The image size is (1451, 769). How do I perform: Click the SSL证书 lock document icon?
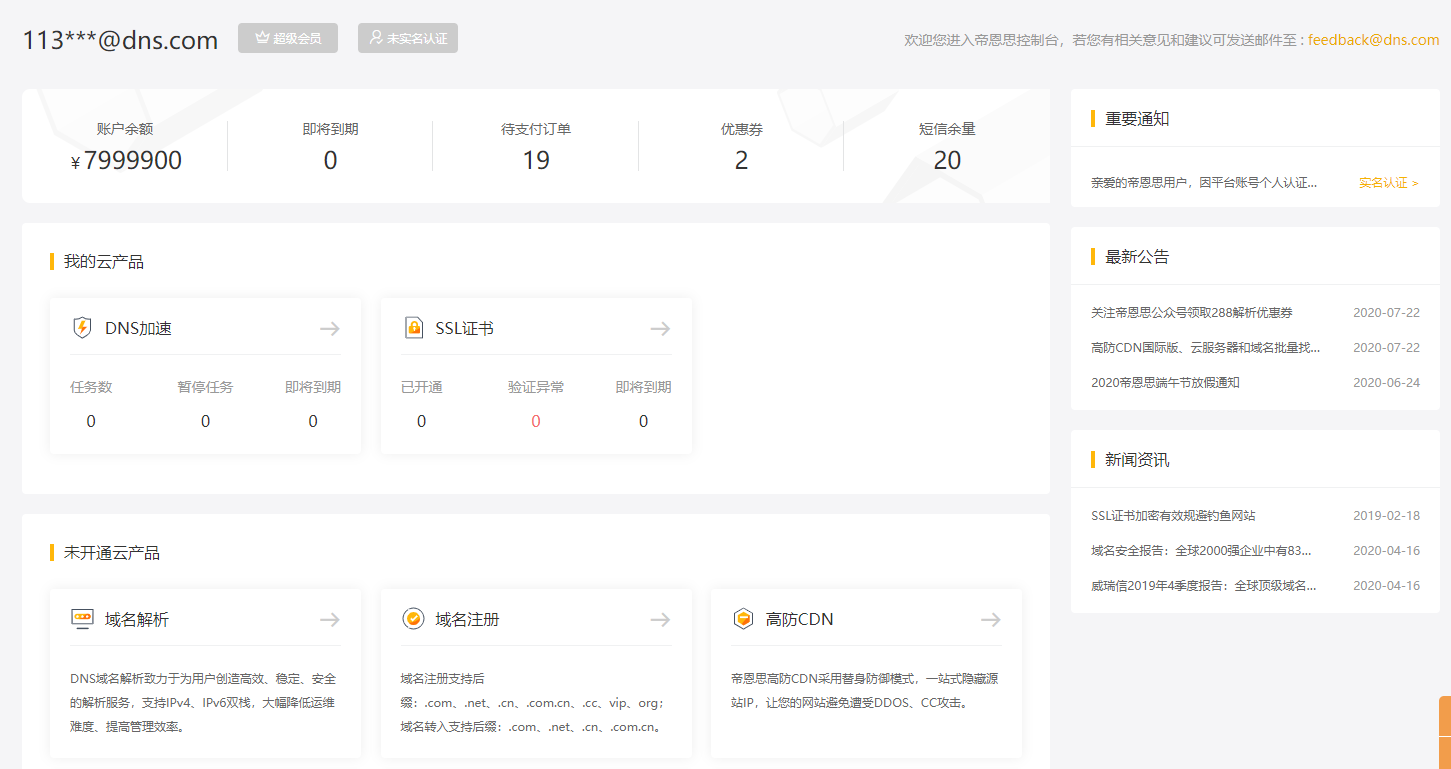pyautogui.click(x=413, y=328)
